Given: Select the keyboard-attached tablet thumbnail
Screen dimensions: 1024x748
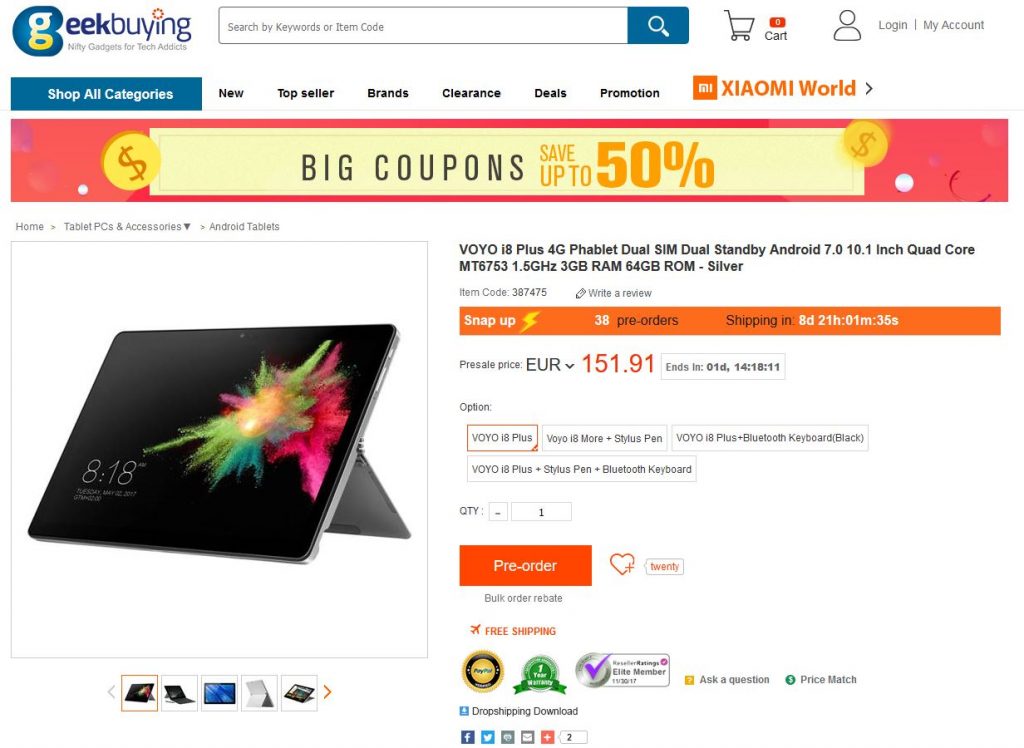Looking at the screenshot, I should pos(180,692).
